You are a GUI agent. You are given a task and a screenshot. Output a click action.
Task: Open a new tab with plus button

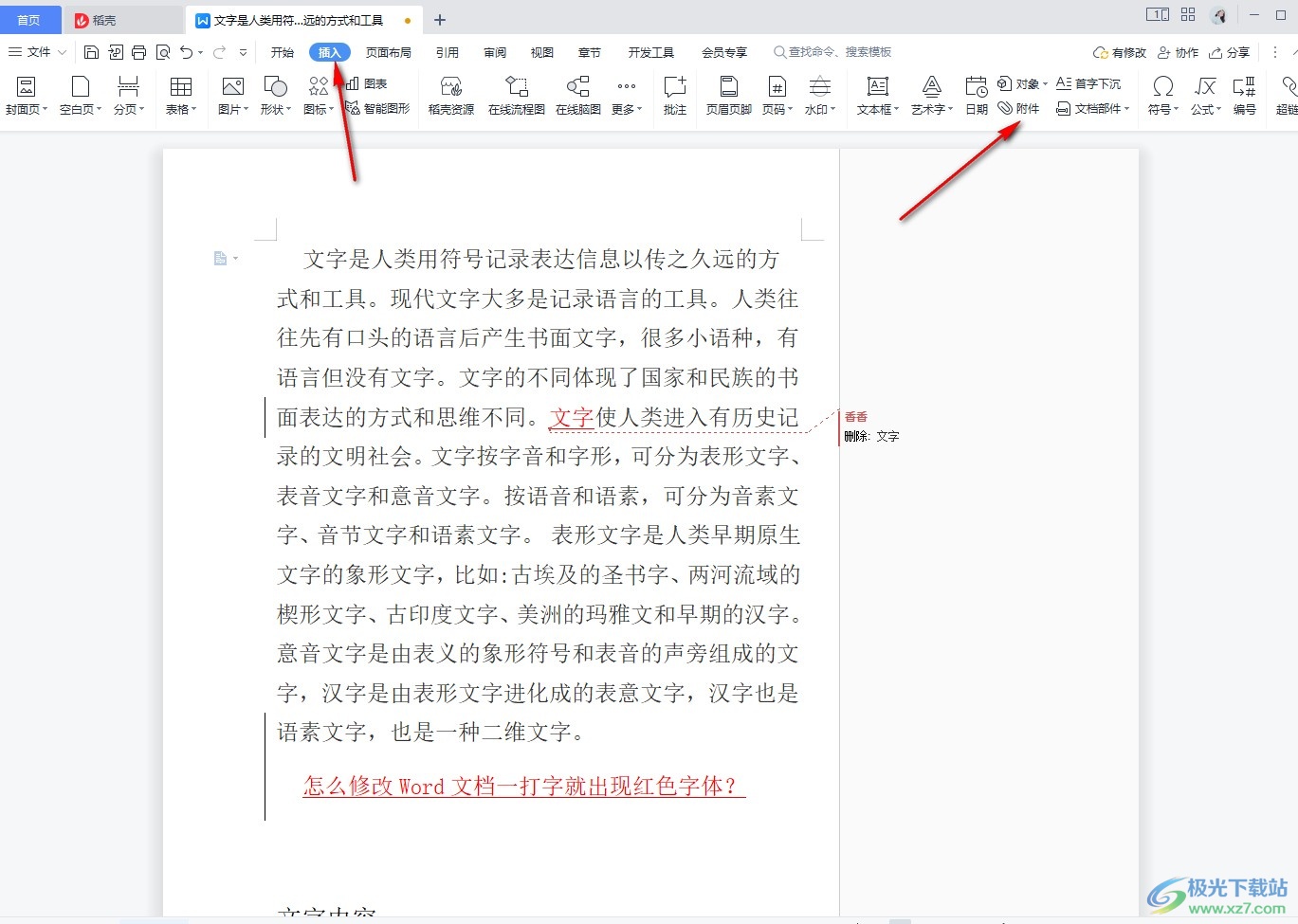[440, 20]
